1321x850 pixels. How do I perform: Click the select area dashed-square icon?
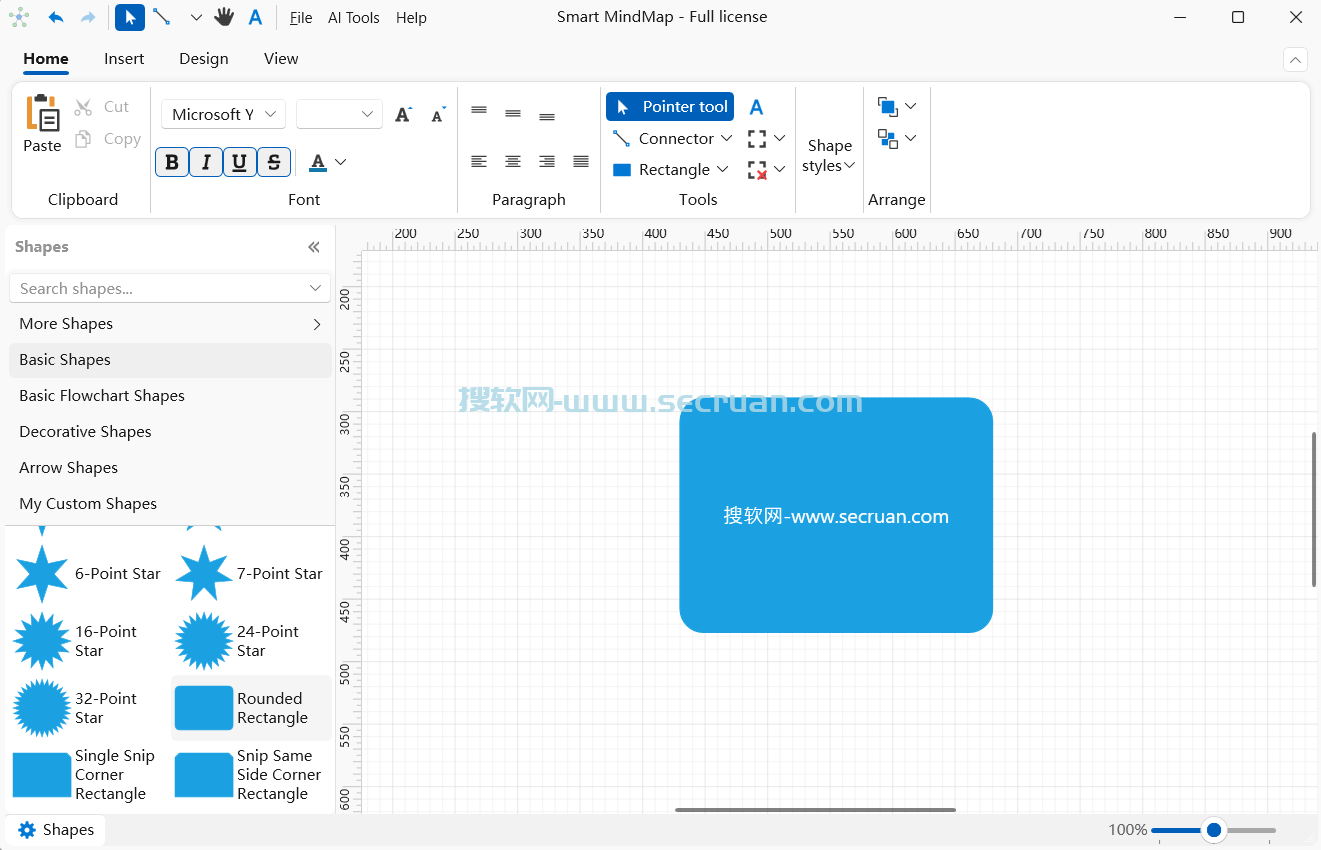757,139
